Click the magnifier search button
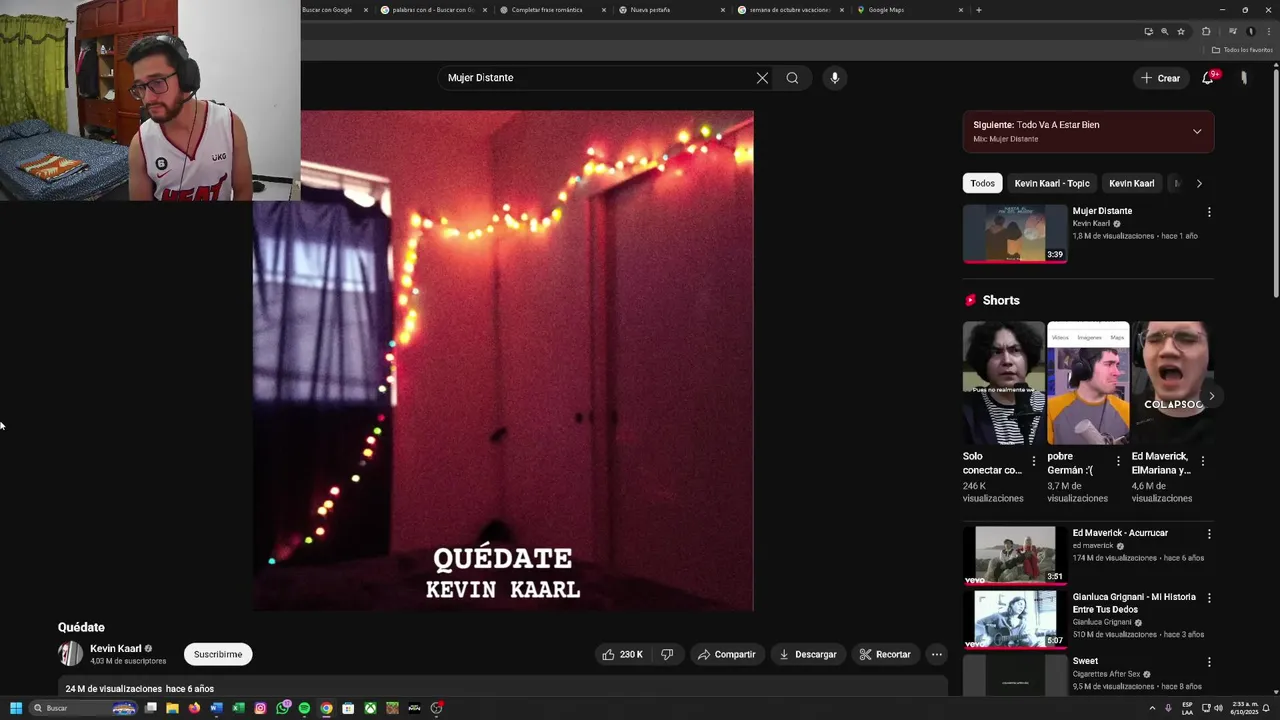Image resolution: width=1280 pixels, height=720 pixels. point(792,78)
